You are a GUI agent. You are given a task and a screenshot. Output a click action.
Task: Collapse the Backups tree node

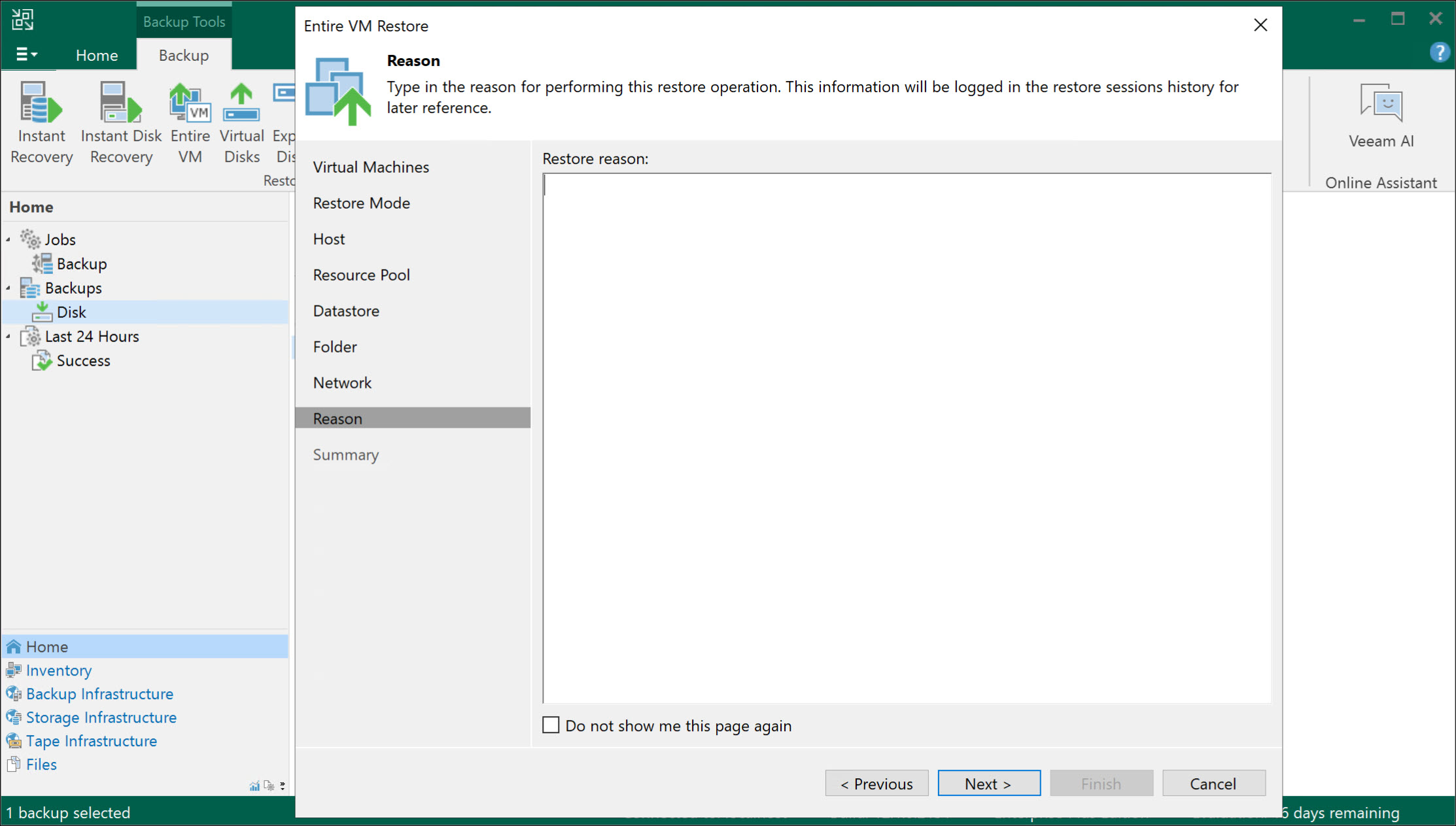pyautogui.click(x=9, y=288)
